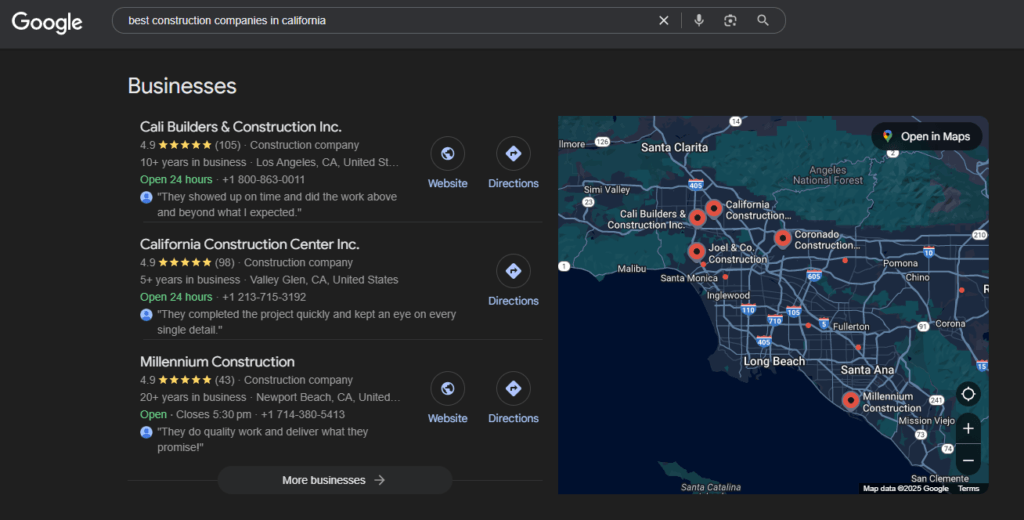Click California Construction map pin
The height and width of the screenshot is (520, 1024).
click(714, 208)
